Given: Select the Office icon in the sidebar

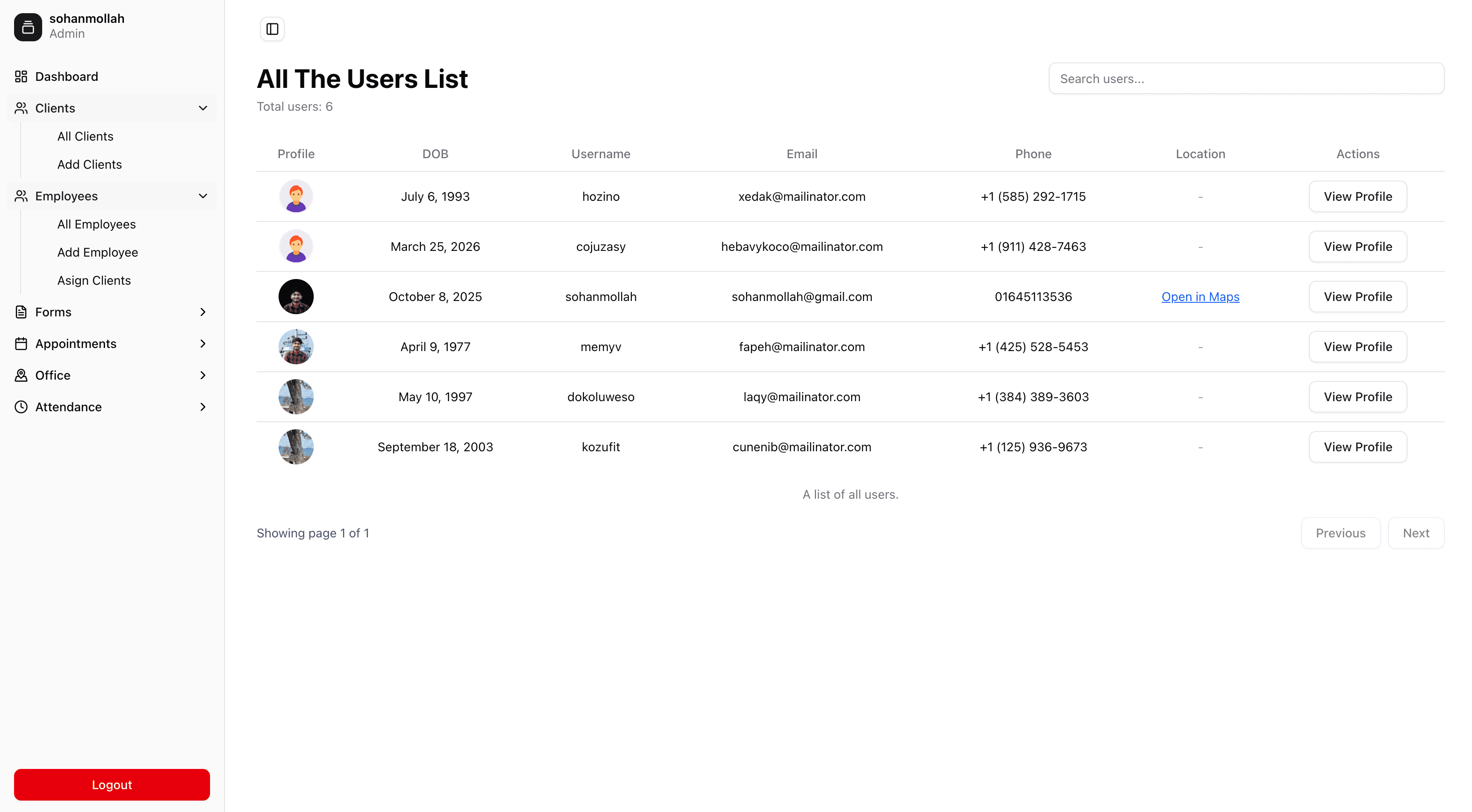Looking at the screenshot, I should coord(21,375).
